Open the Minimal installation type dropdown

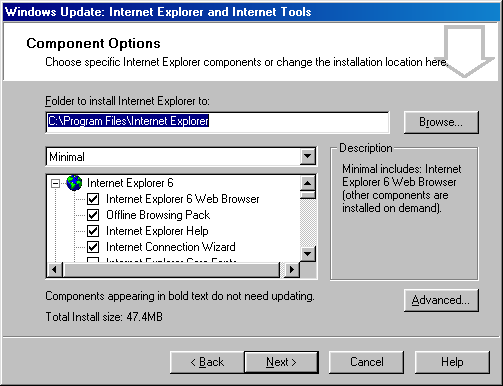coord(307,156)
